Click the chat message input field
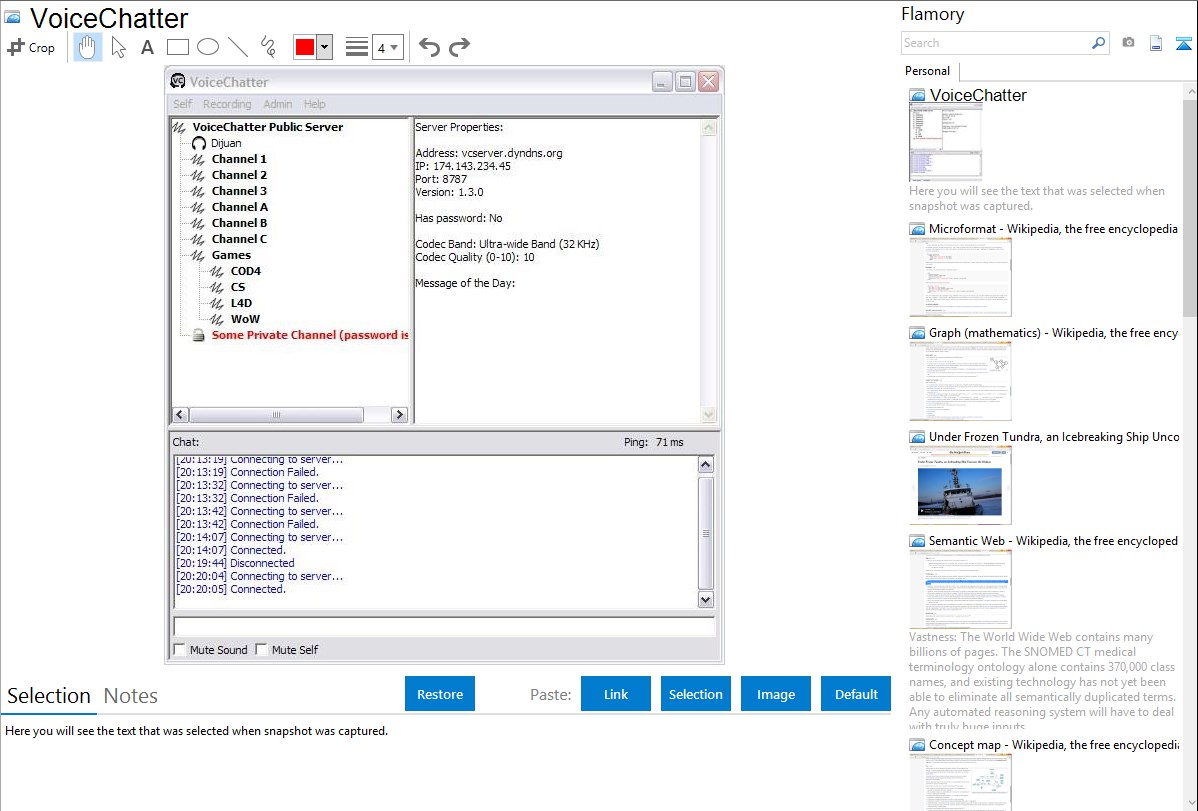This screenshot has width=1198, height=811. click(x=444, y=627)
